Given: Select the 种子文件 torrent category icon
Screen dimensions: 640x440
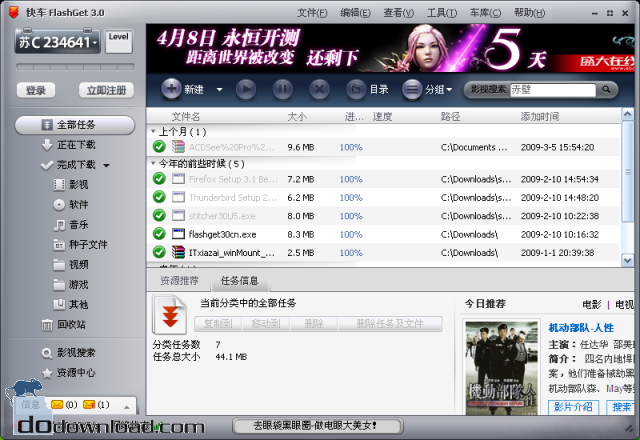Looking at the screenshot, I should [x=59, y=245].
